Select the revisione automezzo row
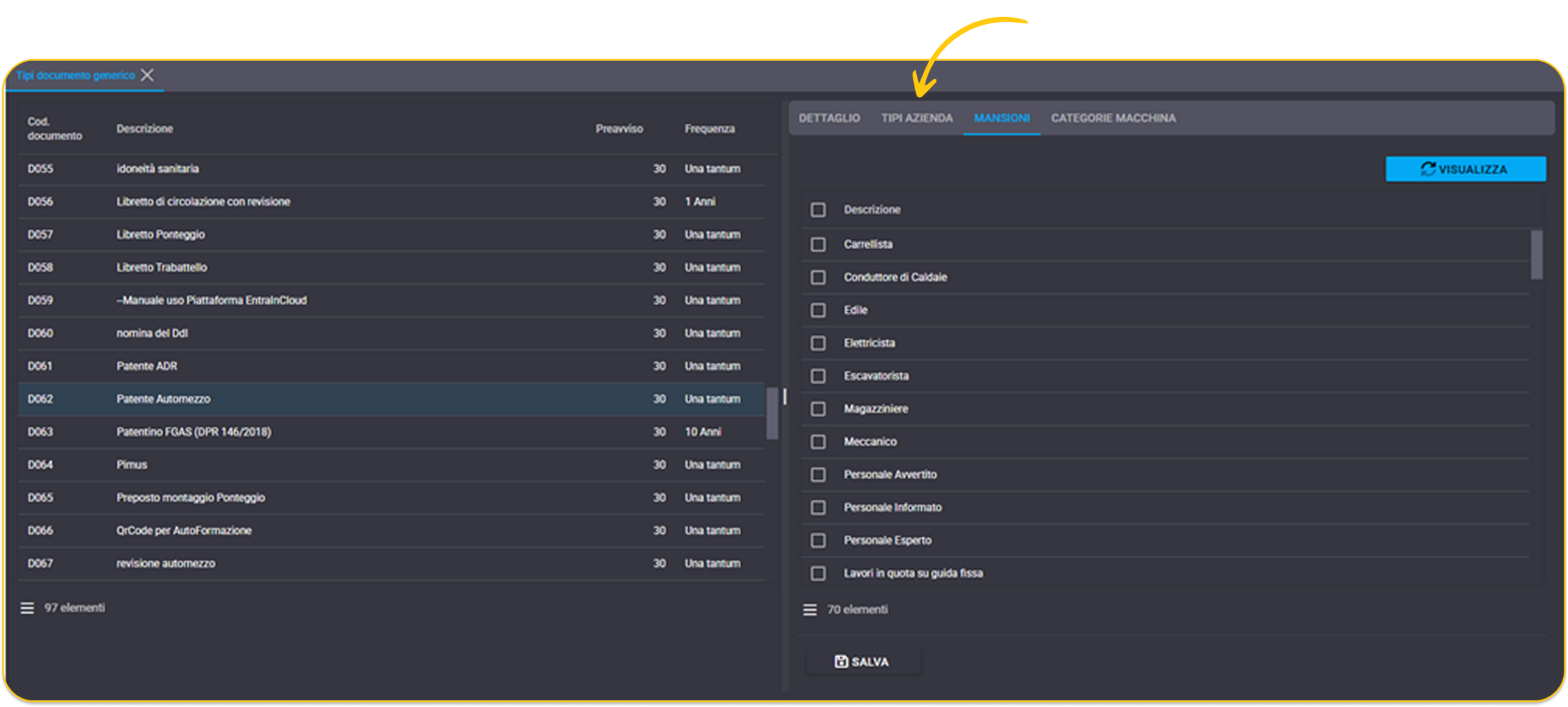This screenshot has width=1568, height=707. point(391,564)
